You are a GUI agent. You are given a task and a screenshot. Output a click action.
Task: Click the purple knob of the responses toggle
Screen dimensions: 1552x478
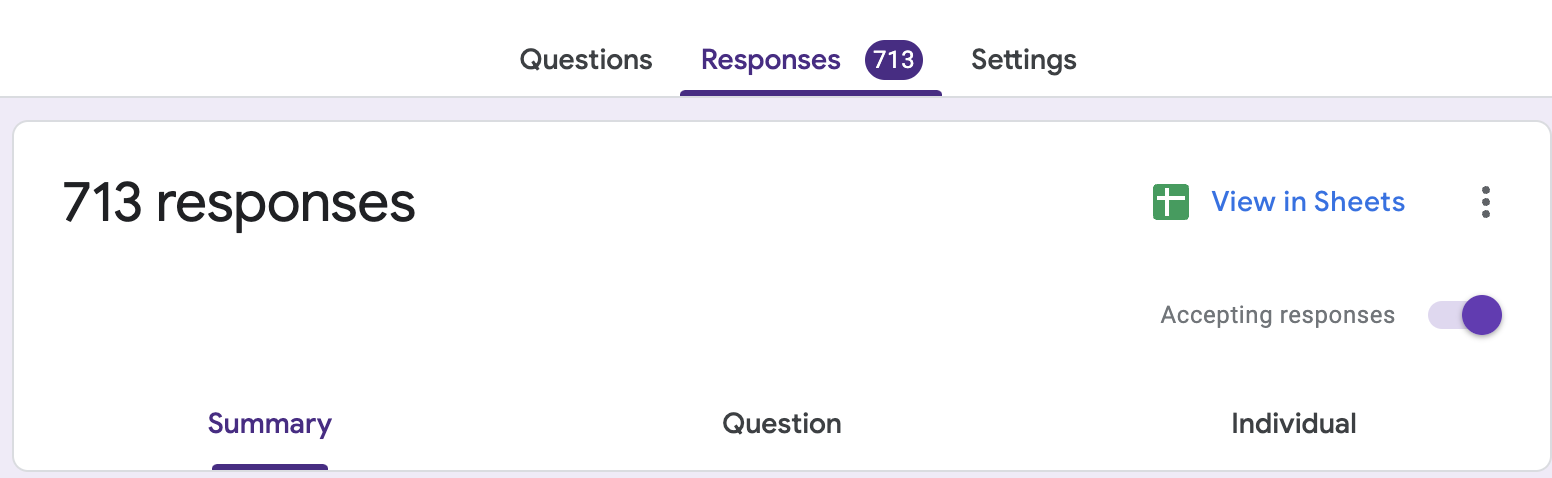pos(1481,316)
